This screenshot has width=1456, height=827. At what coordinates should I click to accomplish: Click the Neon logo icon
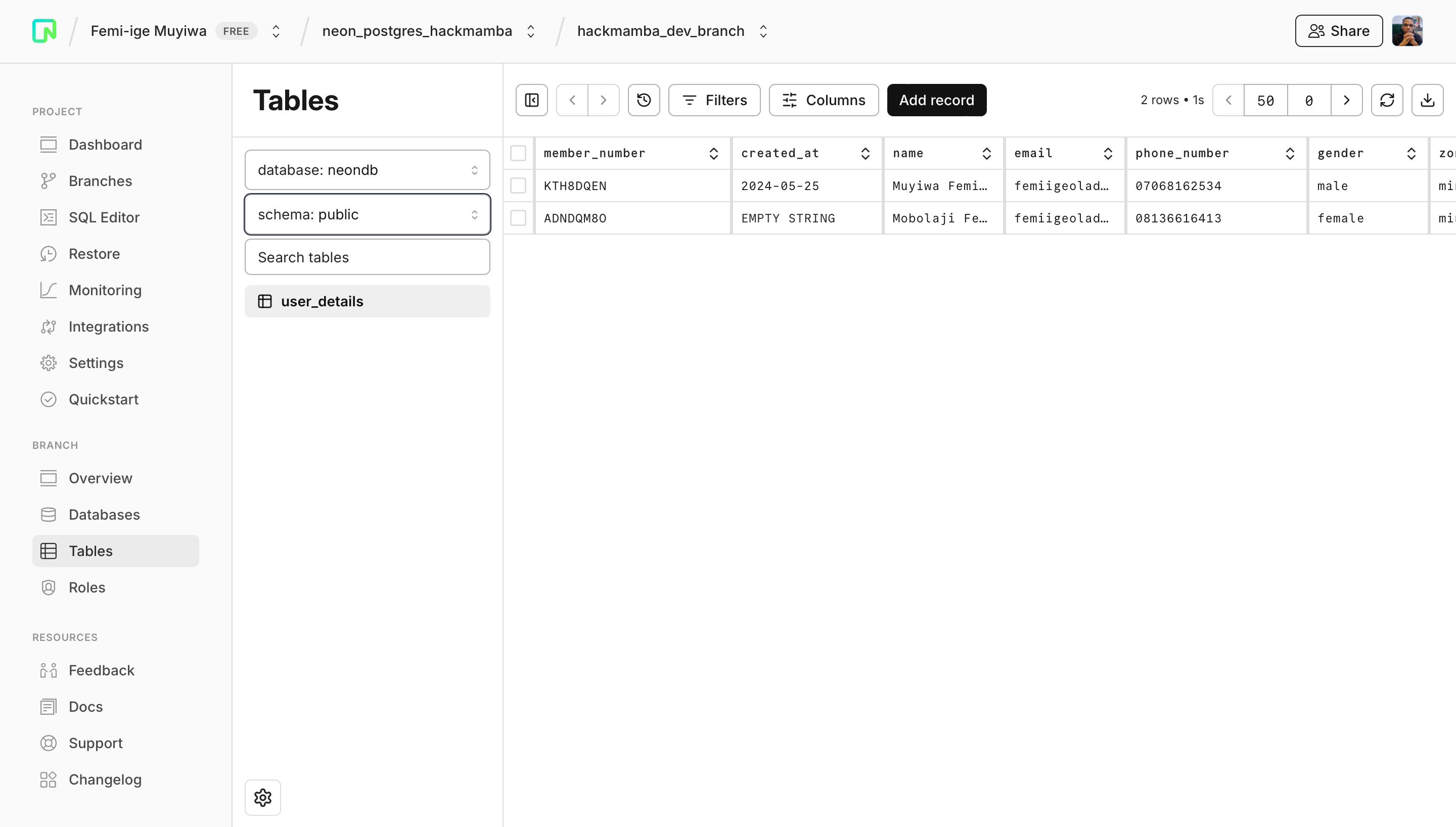point(44,31)
